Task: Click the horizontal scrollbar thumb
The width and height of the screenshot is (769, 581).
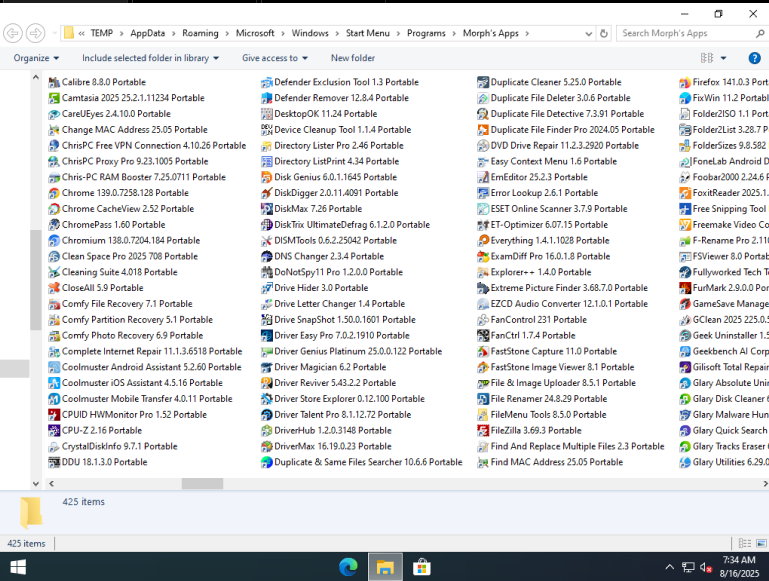Action: coord(203,484)
